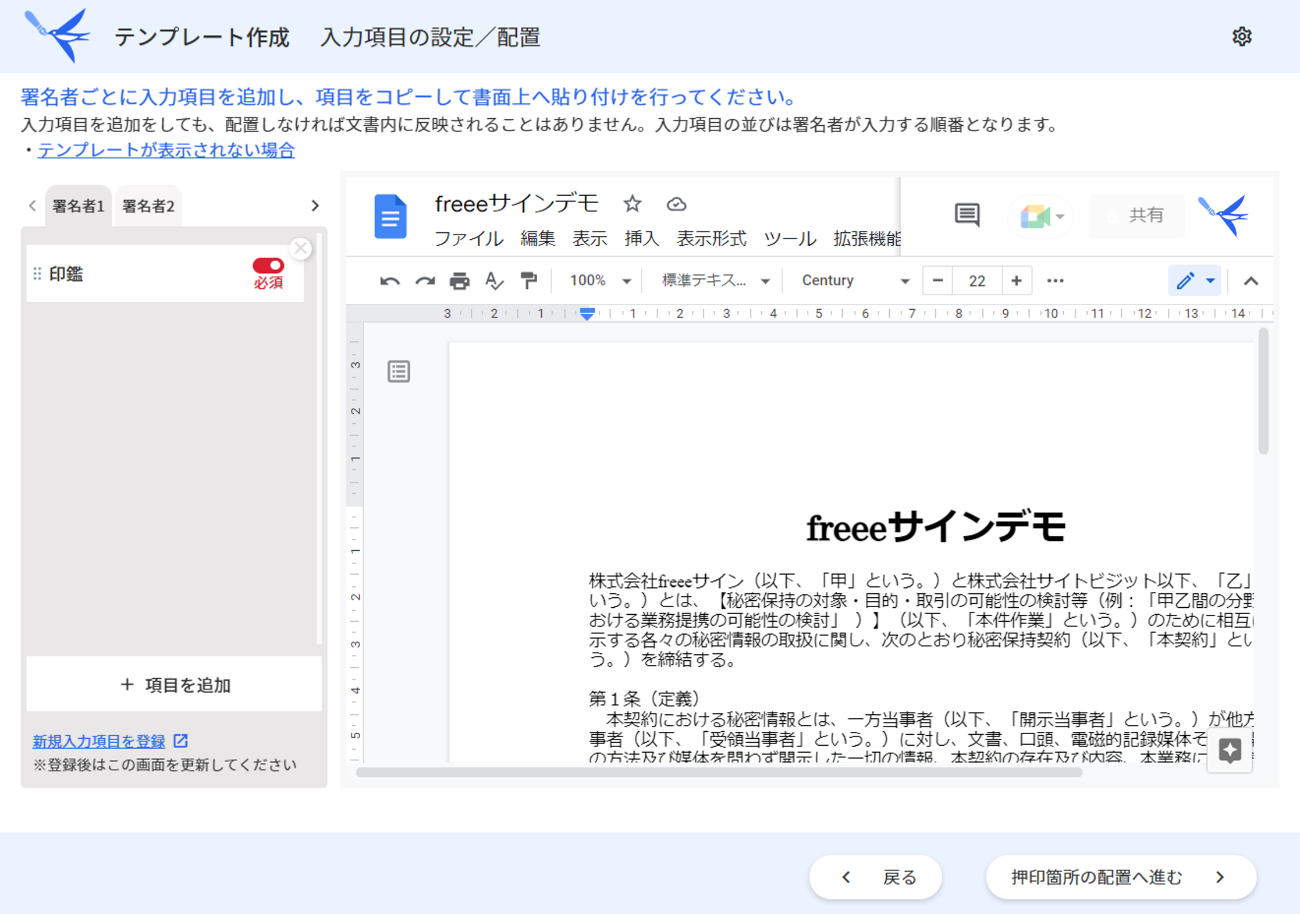Open the ツール menu
Screen dimensions: 1300x914
(x=790, y=239)
